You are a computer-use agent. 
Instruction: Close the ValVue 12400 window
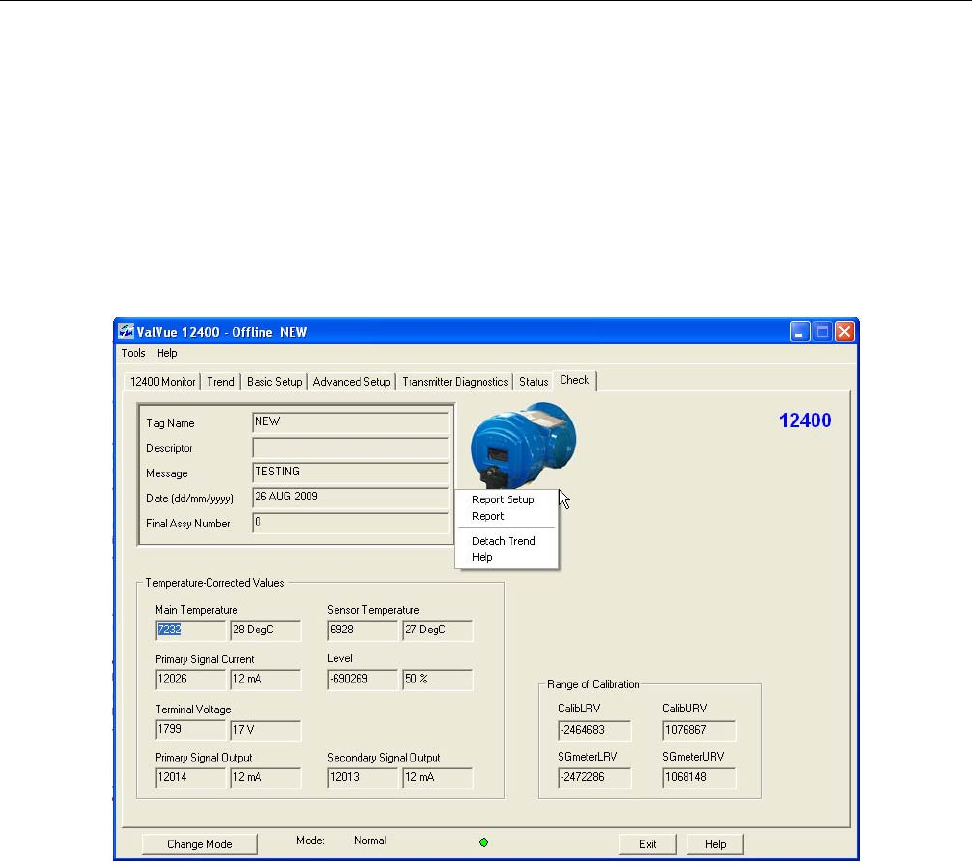click(844, 332)
